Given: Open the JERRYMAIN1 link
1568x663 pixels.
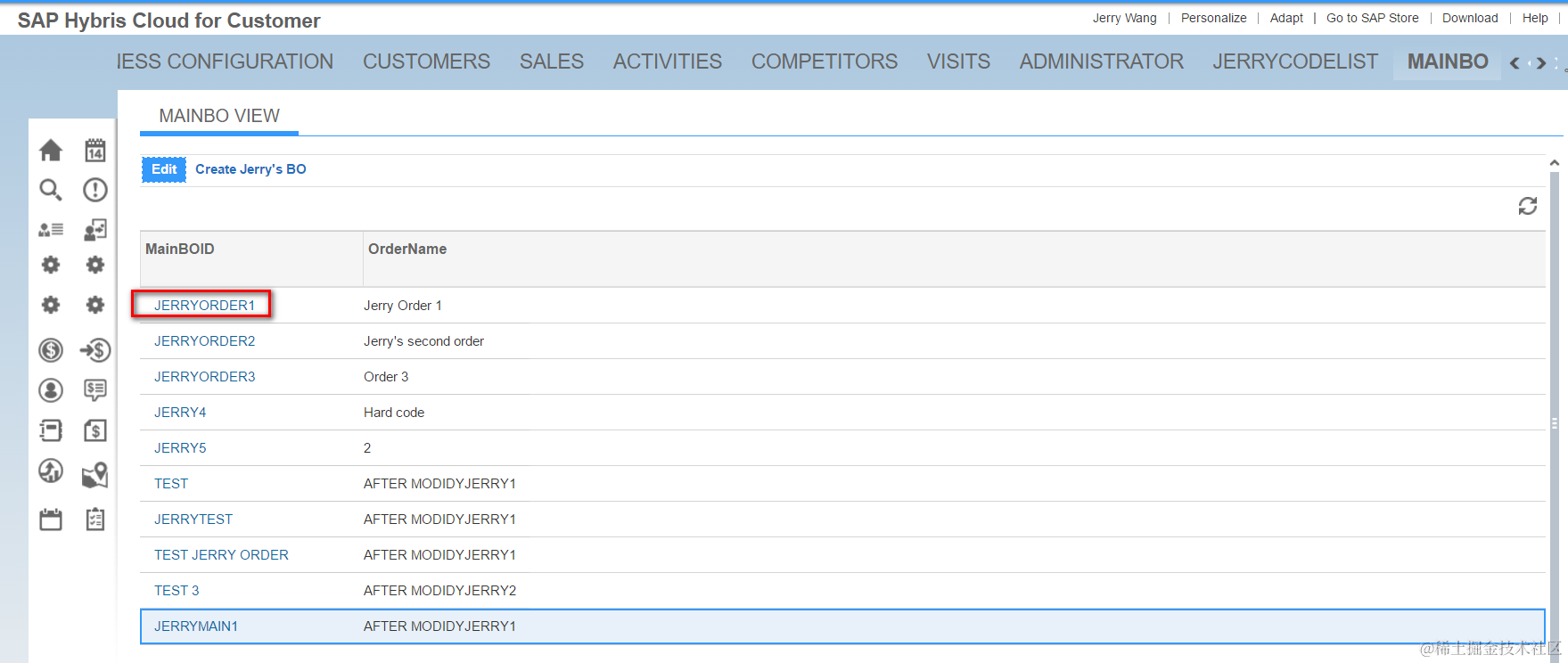Looking at the screenshot, I should coord(196,626).
